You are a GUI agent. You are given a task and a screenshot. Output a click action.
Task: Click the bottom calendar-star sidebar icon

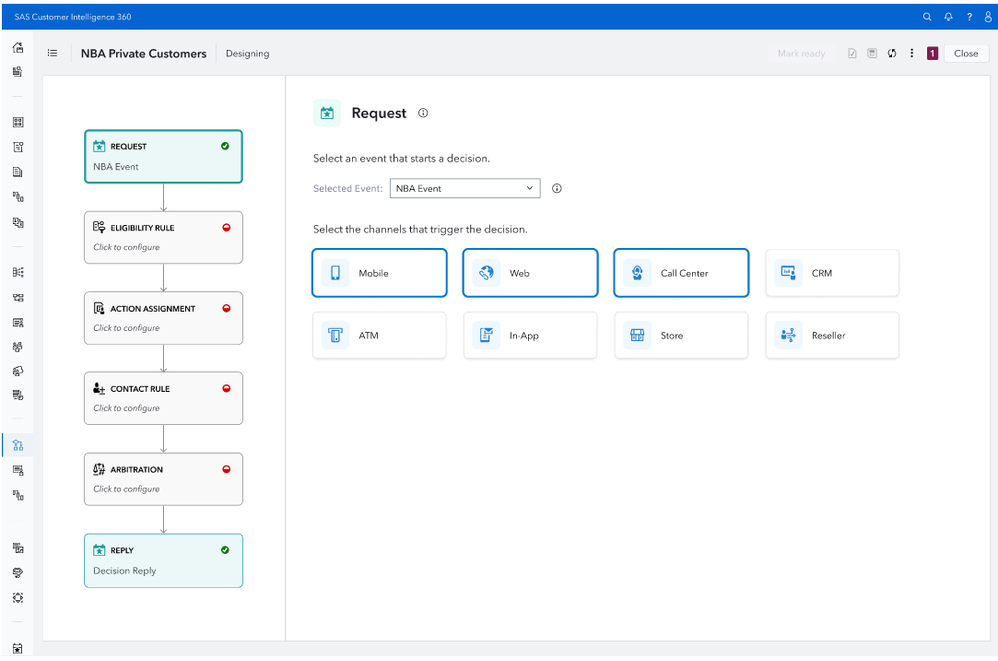click(x=18, y=648)
